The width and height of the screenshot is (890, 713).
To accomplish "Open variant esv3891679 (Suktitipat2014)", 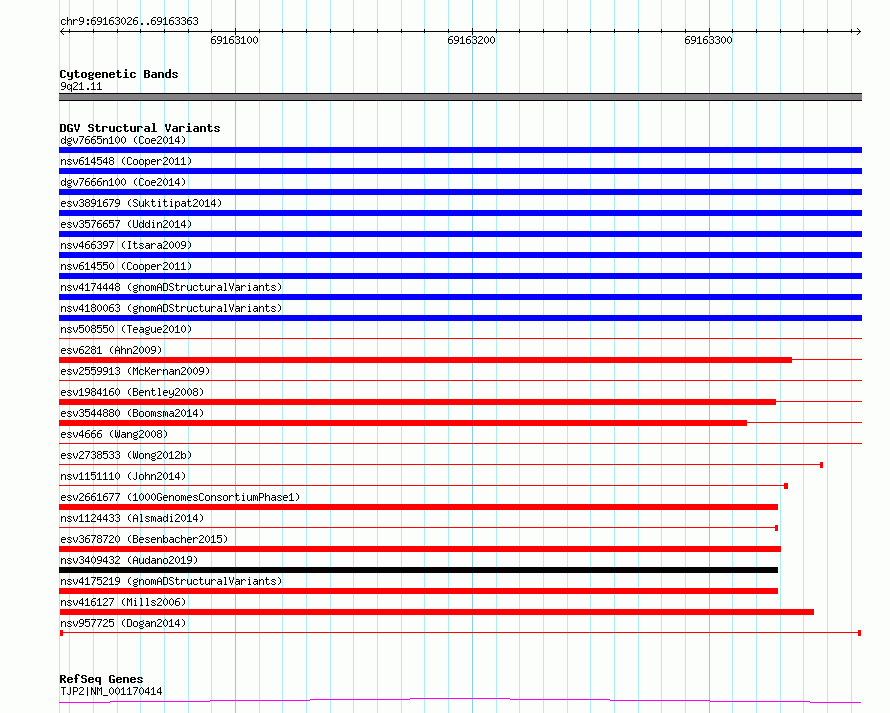I will tap(141, 203).
